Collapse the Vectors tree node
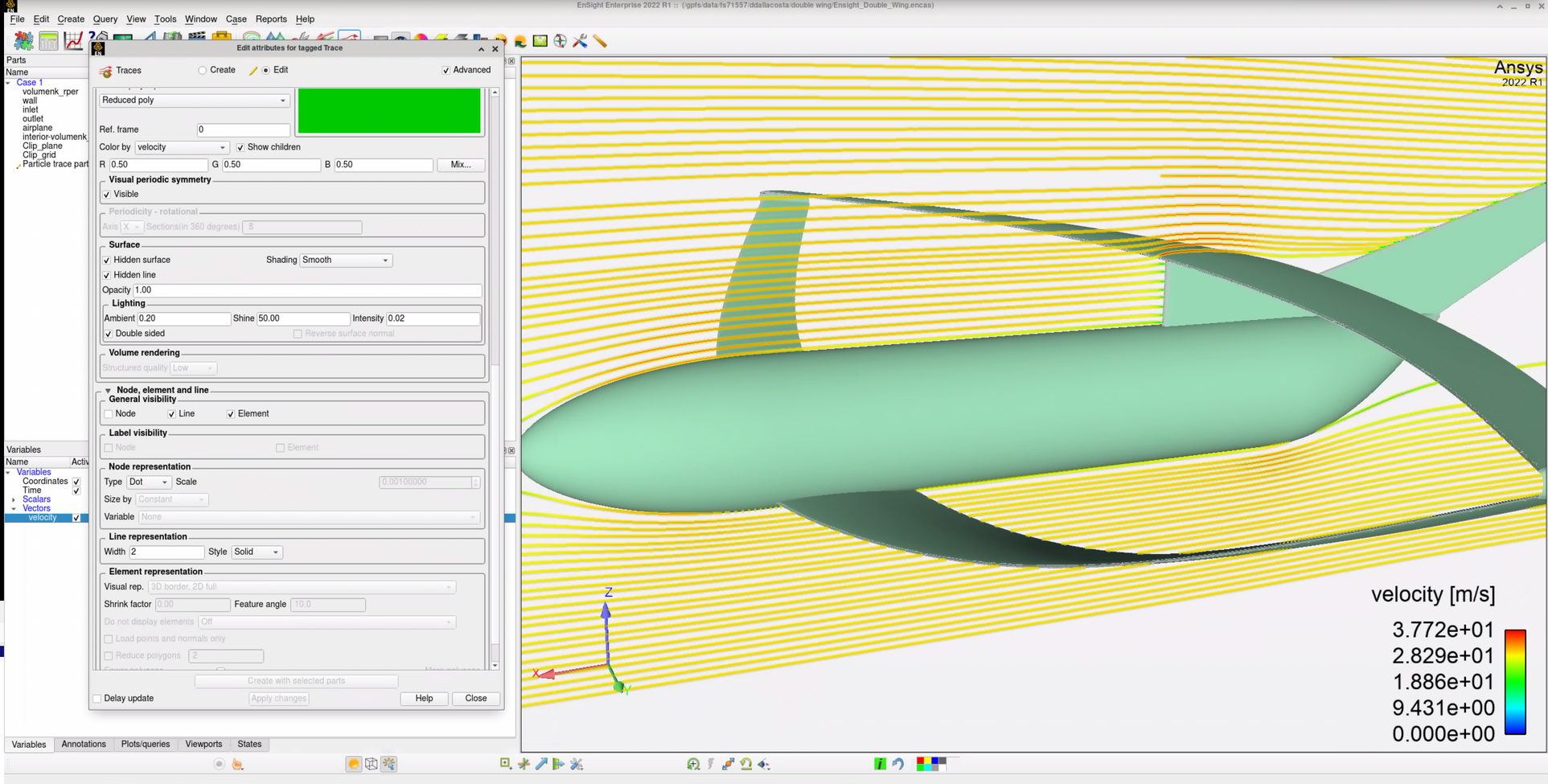Screen dimensions: 1548x784 [x=14, y=509]
